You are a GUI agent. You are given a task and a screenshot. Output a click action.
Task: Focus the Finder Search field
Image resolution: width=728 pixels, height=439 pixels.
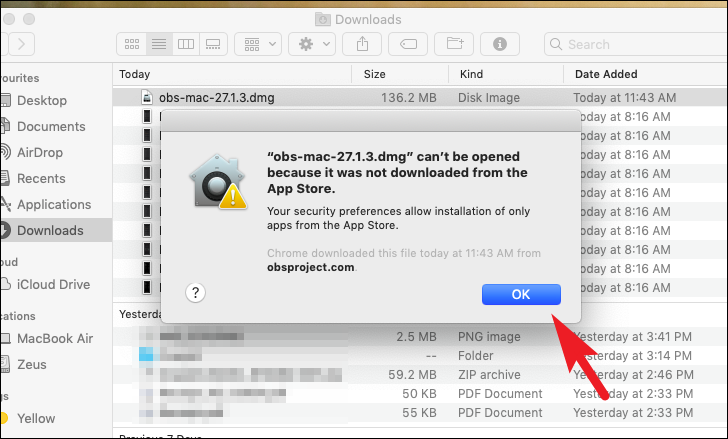tap(636, 44)
